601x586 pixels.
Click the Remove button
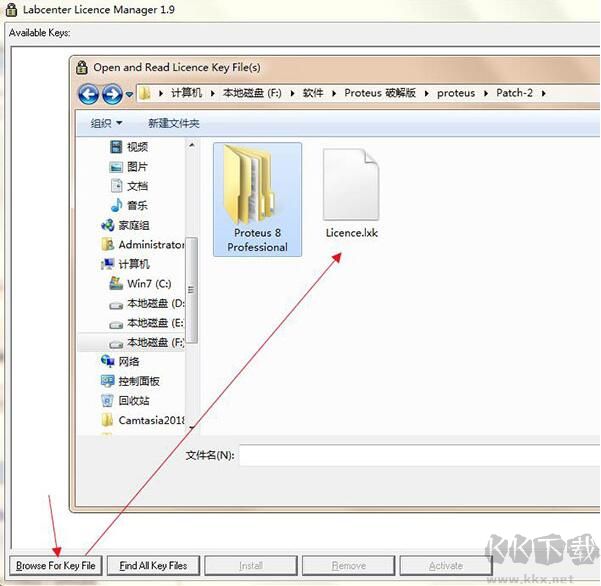click(349, 566)
